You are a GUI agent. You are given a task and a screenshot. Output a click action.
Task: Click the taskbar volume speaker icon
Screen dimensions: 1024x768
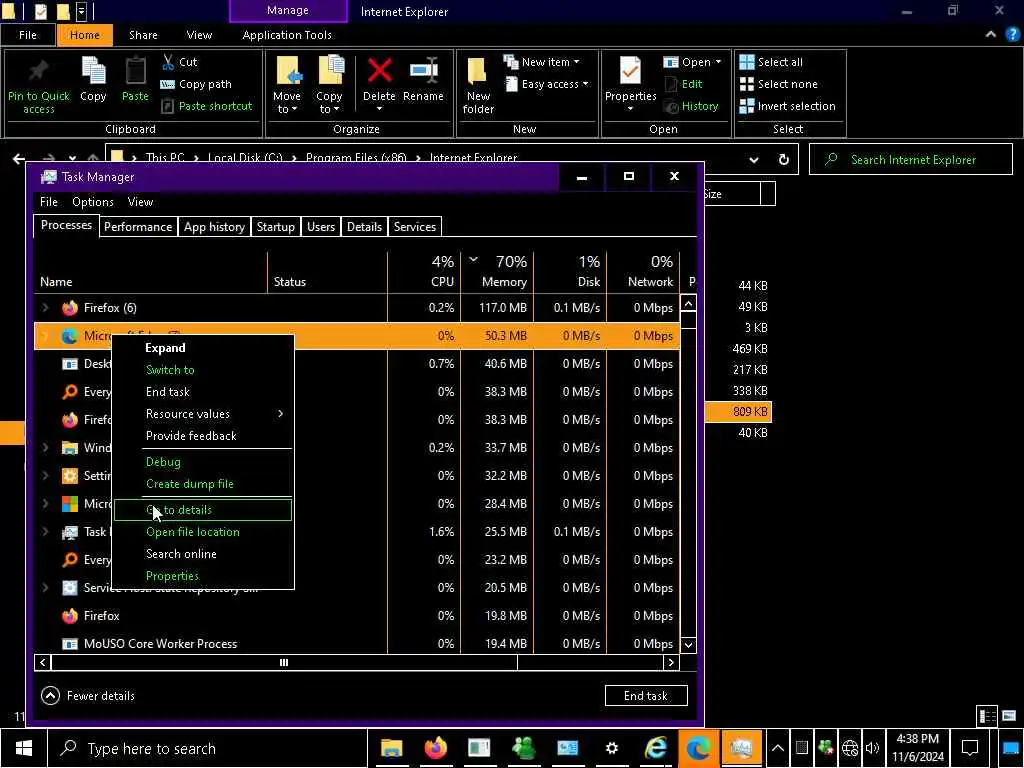[872, 748]
